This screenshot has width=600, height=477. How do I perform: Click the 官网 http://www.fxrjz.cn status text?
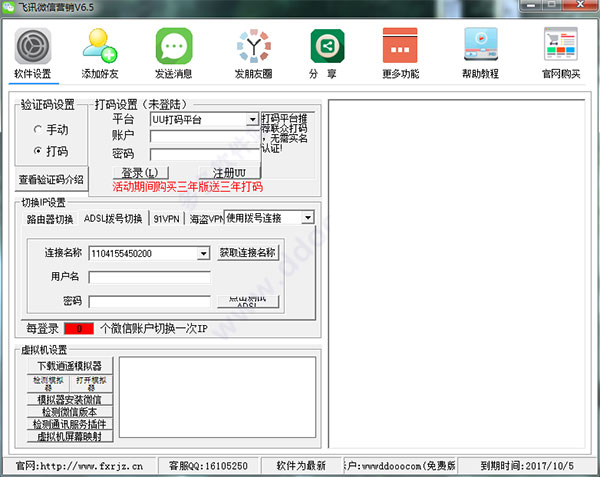point(79,466)
